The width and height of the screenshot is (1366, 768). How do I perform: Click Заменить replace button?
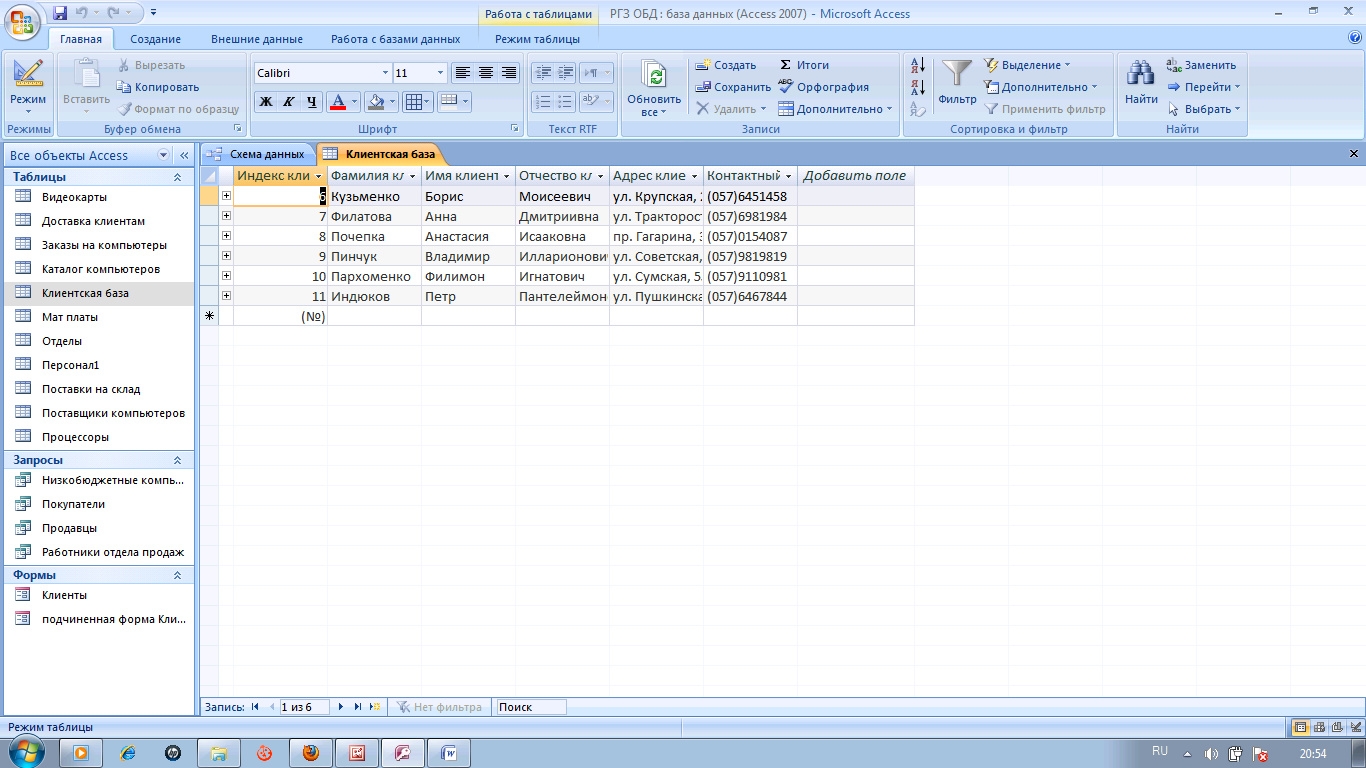1201,65
